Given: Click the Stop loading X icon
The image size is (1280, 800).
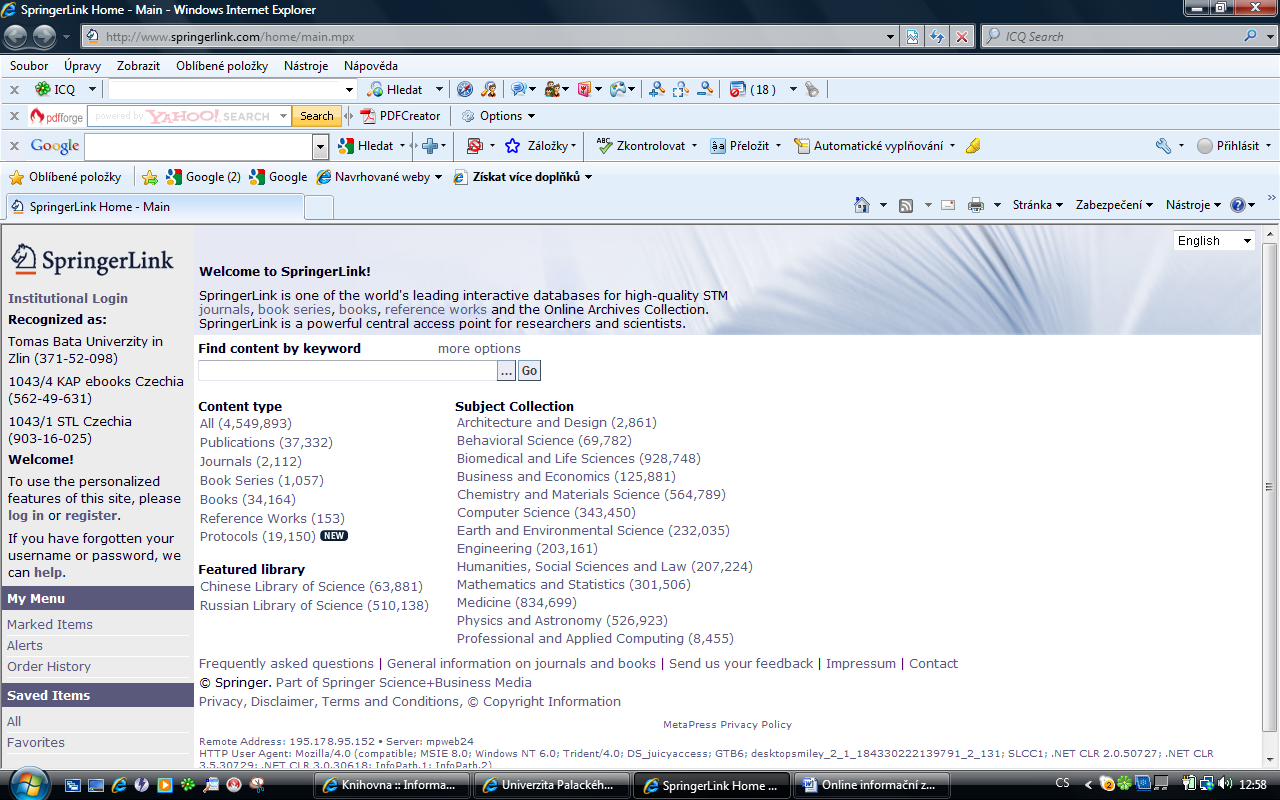Looking at the screenshot, I should click(962, 37).
